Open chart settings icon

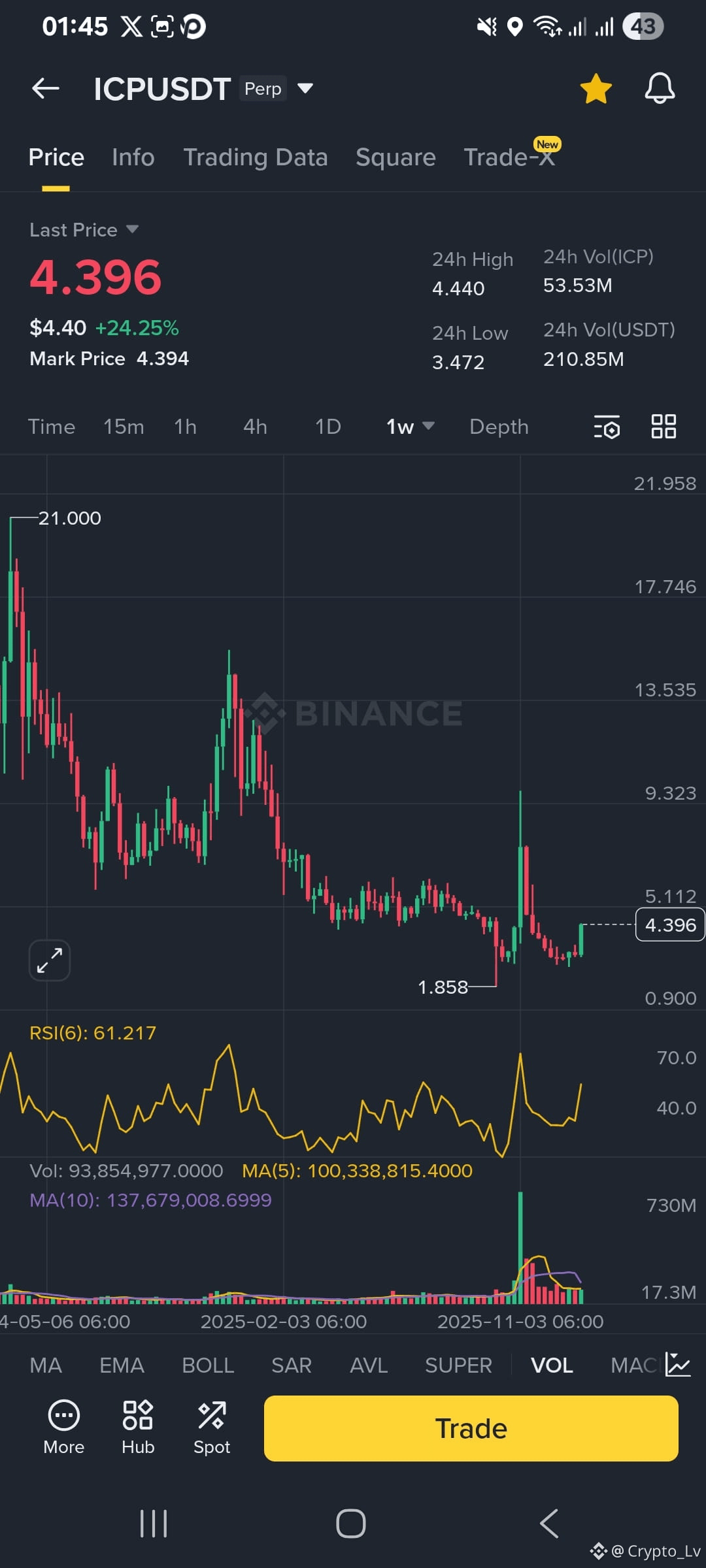[x=607, y=427]
